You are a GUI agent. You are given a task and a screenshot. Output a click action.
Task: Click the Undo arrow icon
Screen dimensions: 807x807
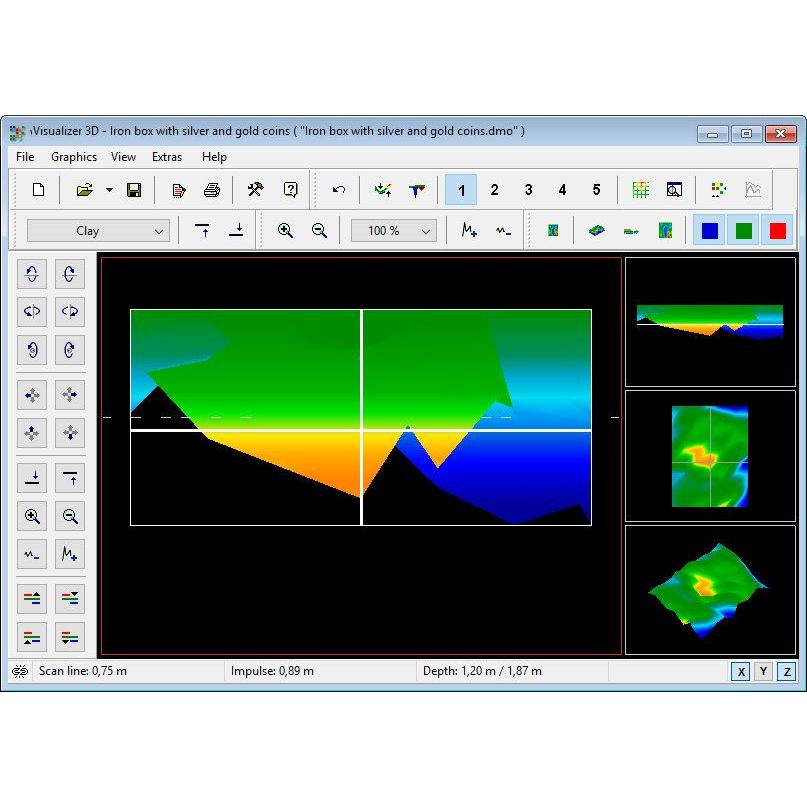tap(339, 190)
